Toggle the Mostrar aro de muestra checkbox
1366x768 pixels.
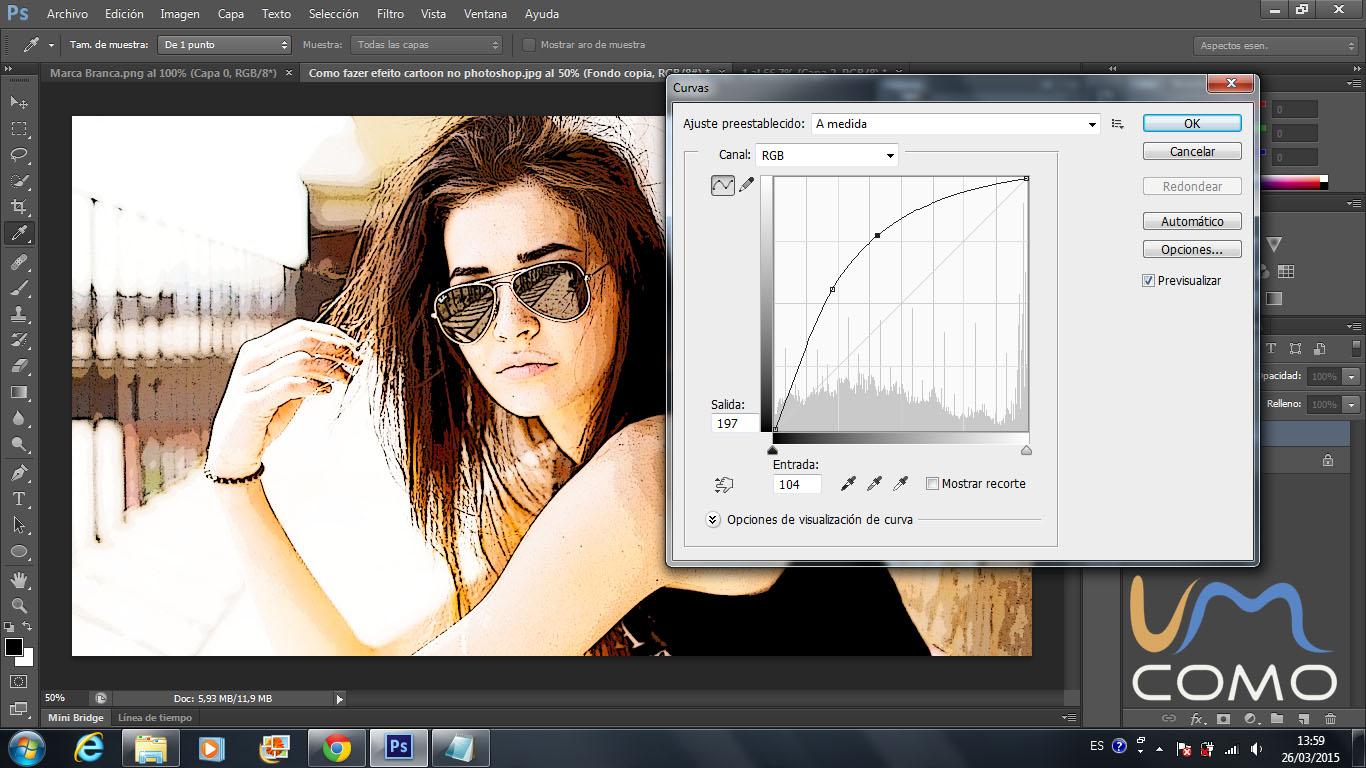click(x=529, y=45)
